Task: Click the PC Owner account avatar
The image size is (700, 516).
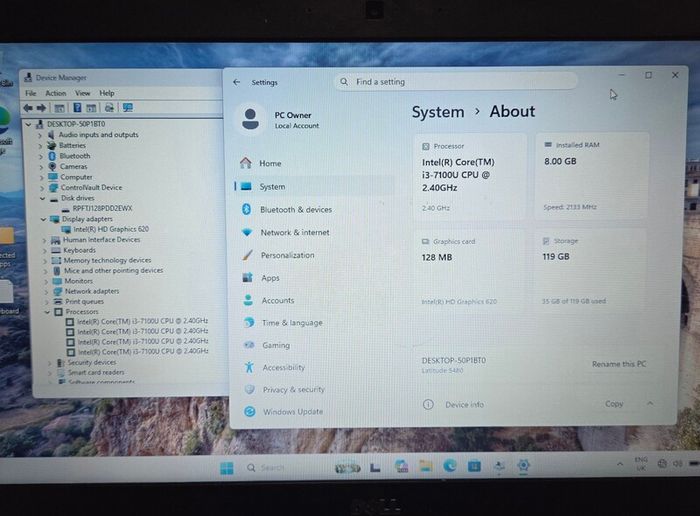Action: pos(250,119)
